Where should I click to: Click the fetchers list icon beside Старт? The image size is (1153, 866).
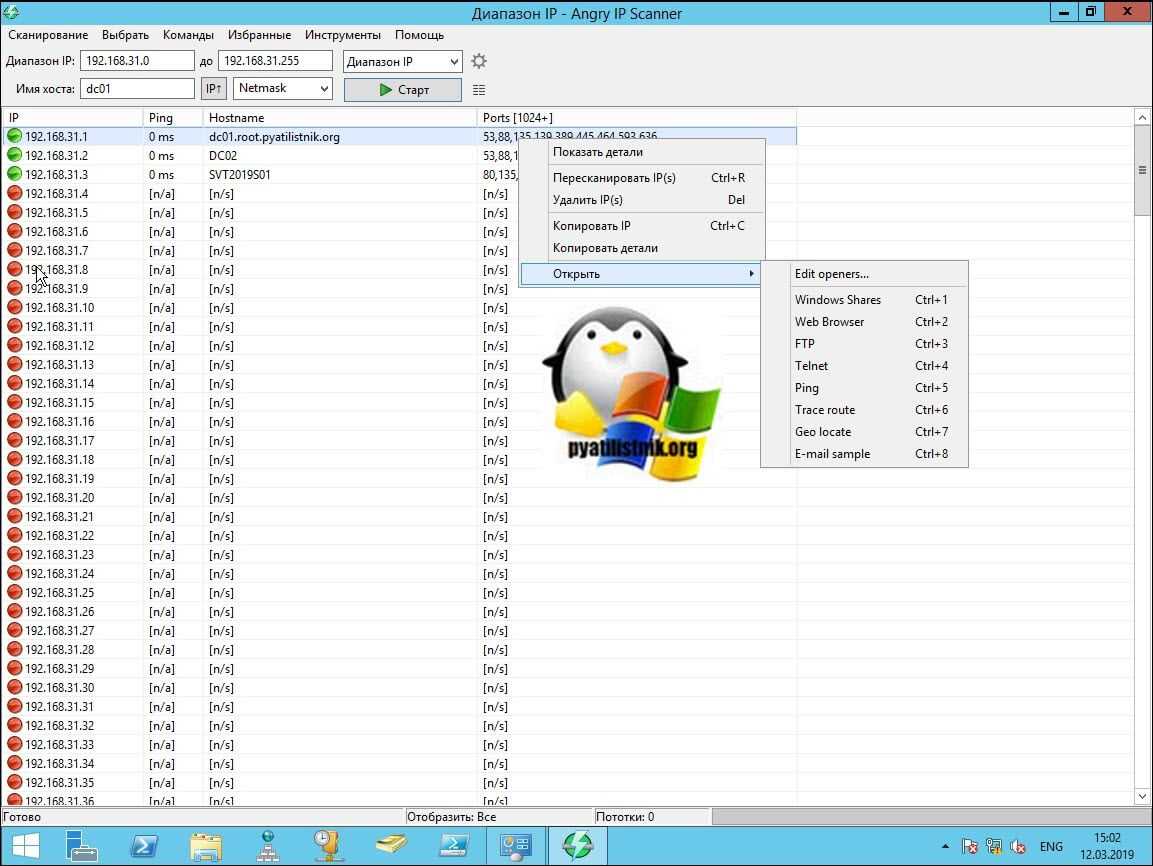tap(479, 90)
